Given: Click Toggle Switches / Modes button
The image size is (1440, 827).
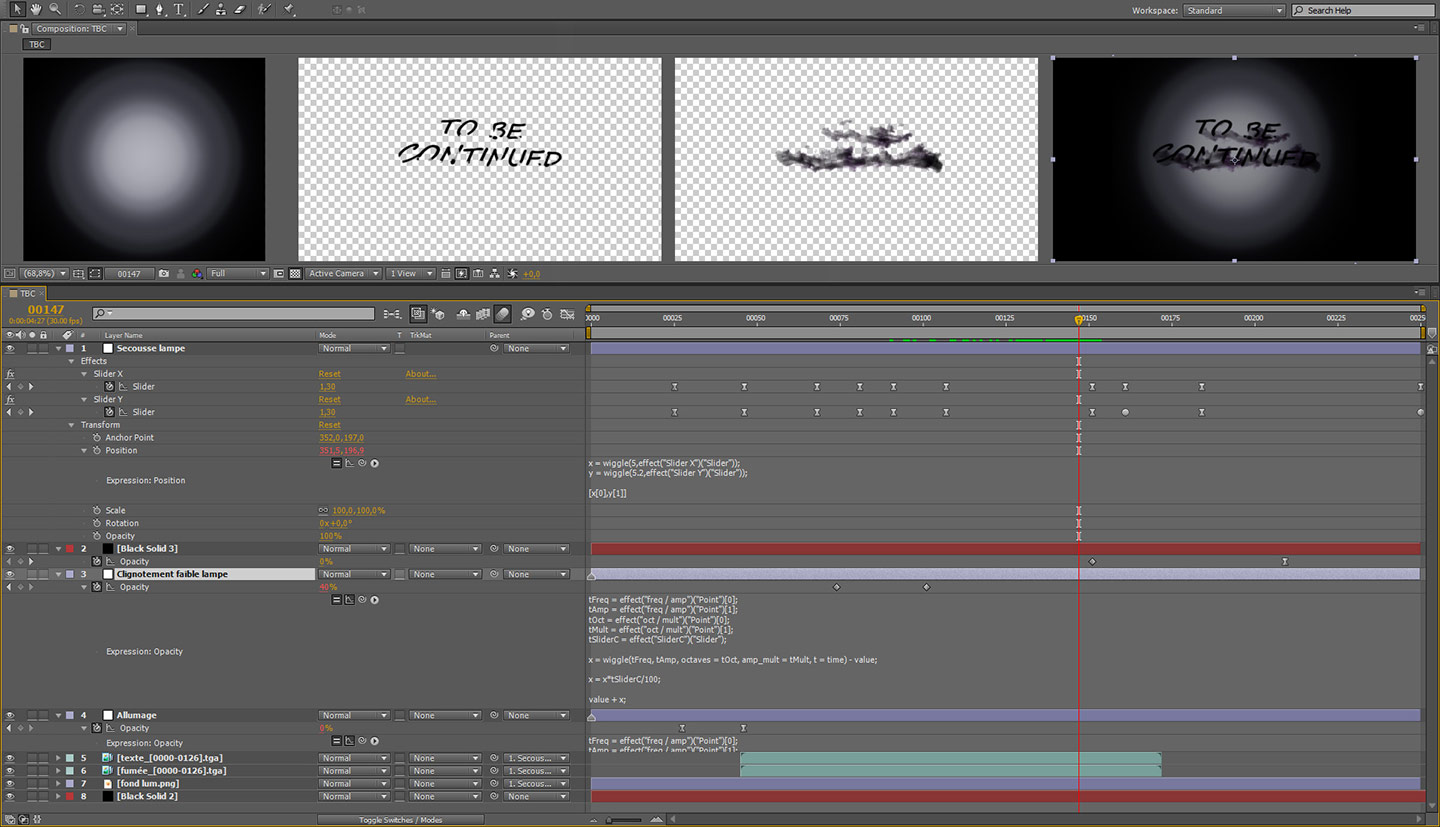Looking at the screenshot, I should tap(400, 820).
